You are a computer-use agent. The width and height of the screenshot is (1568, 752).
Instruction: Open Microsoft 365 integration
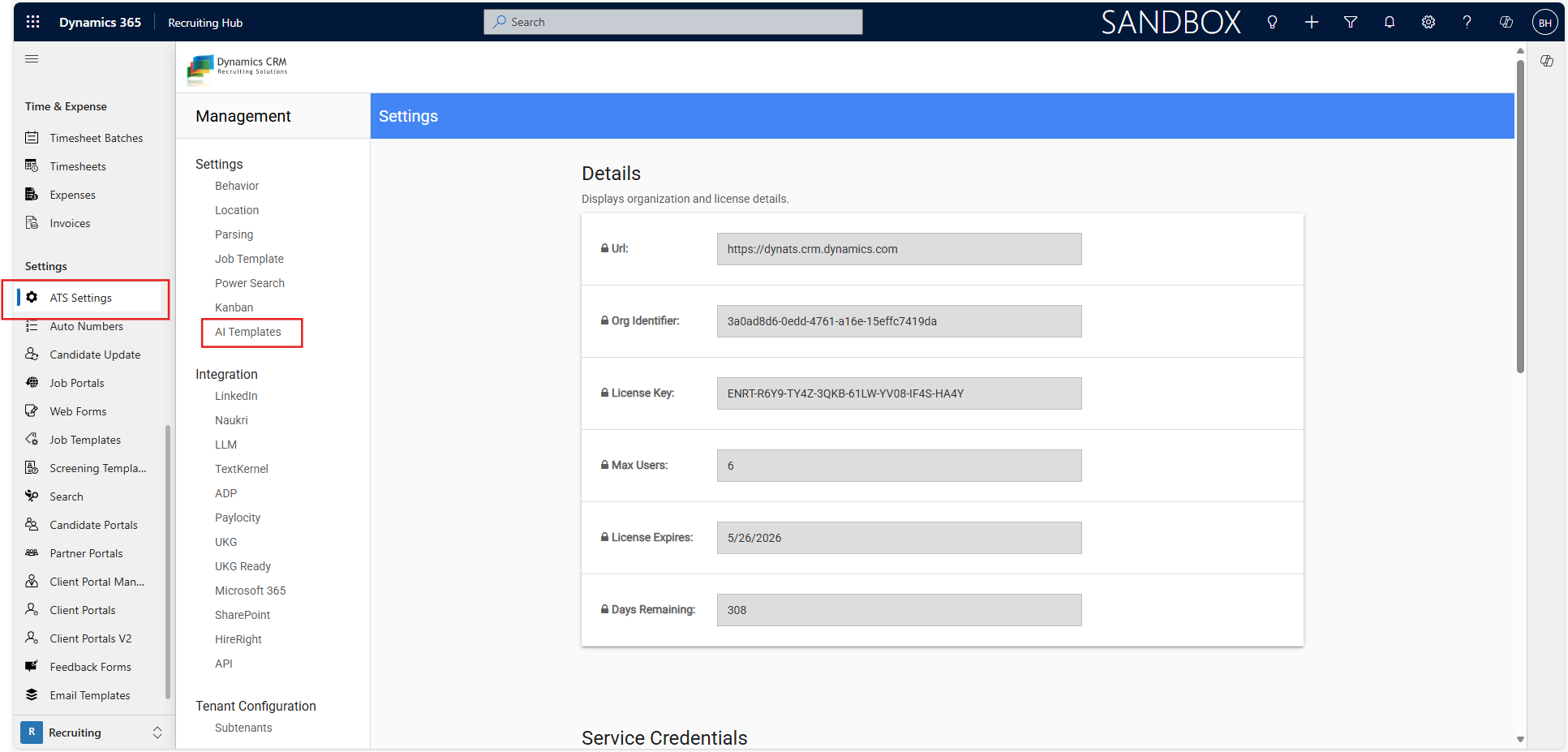(x=251, y=591)
